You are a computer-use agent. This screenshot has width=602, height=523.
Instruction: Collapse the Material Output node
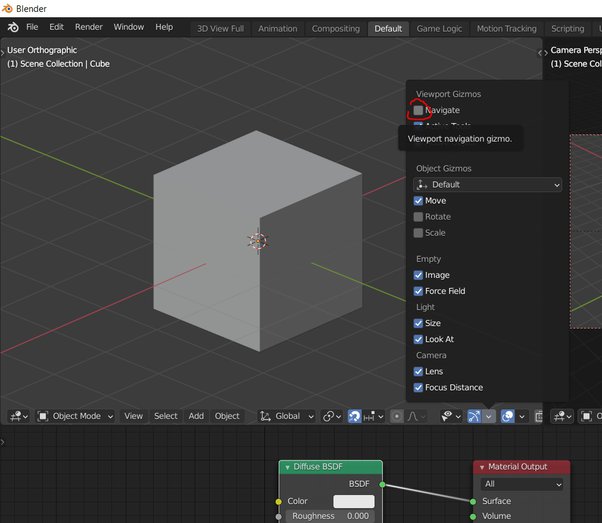482,467
